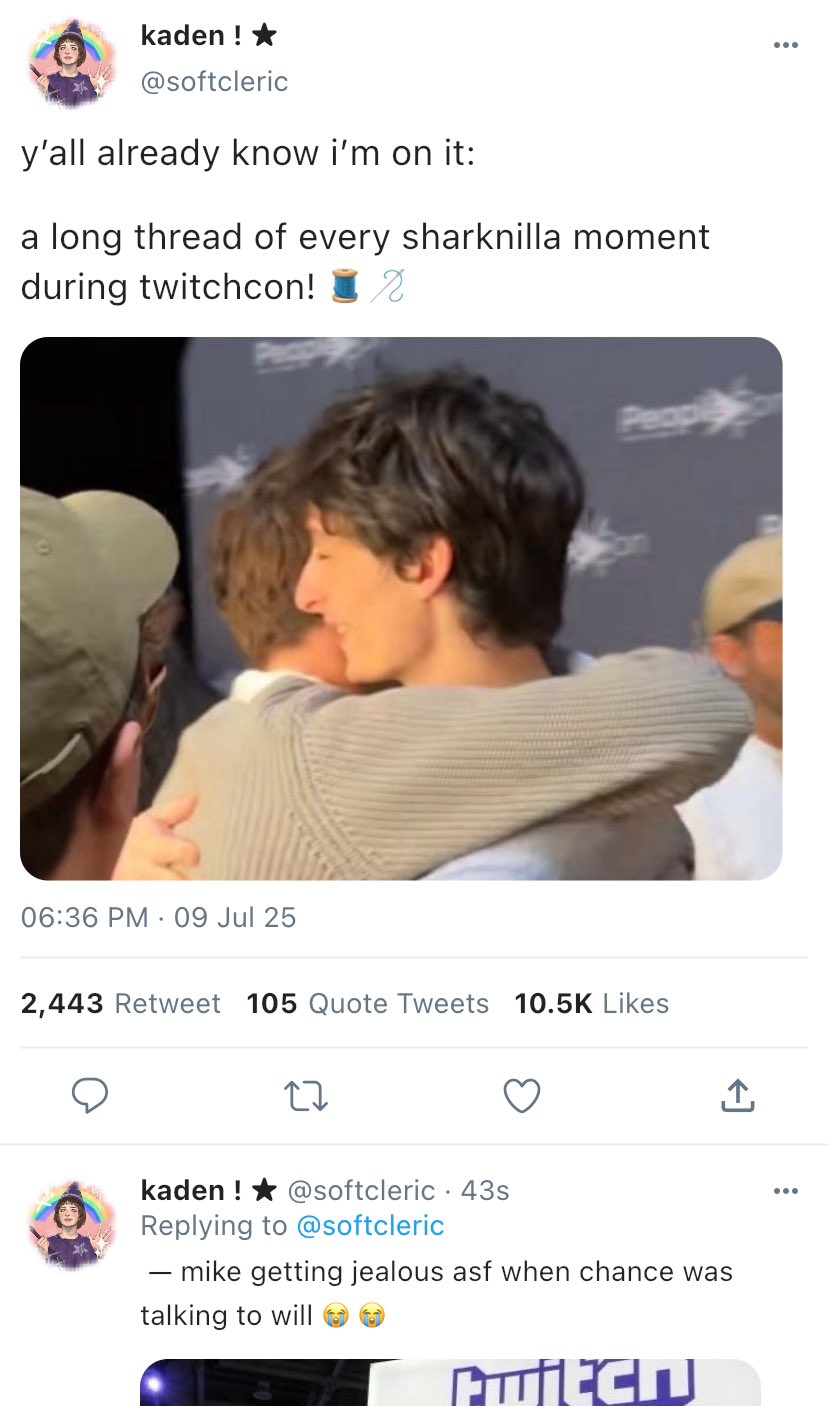The image size is (828, 1406).
Task: Like the tweet with heart icon
Action: [x=521, y=1097]
